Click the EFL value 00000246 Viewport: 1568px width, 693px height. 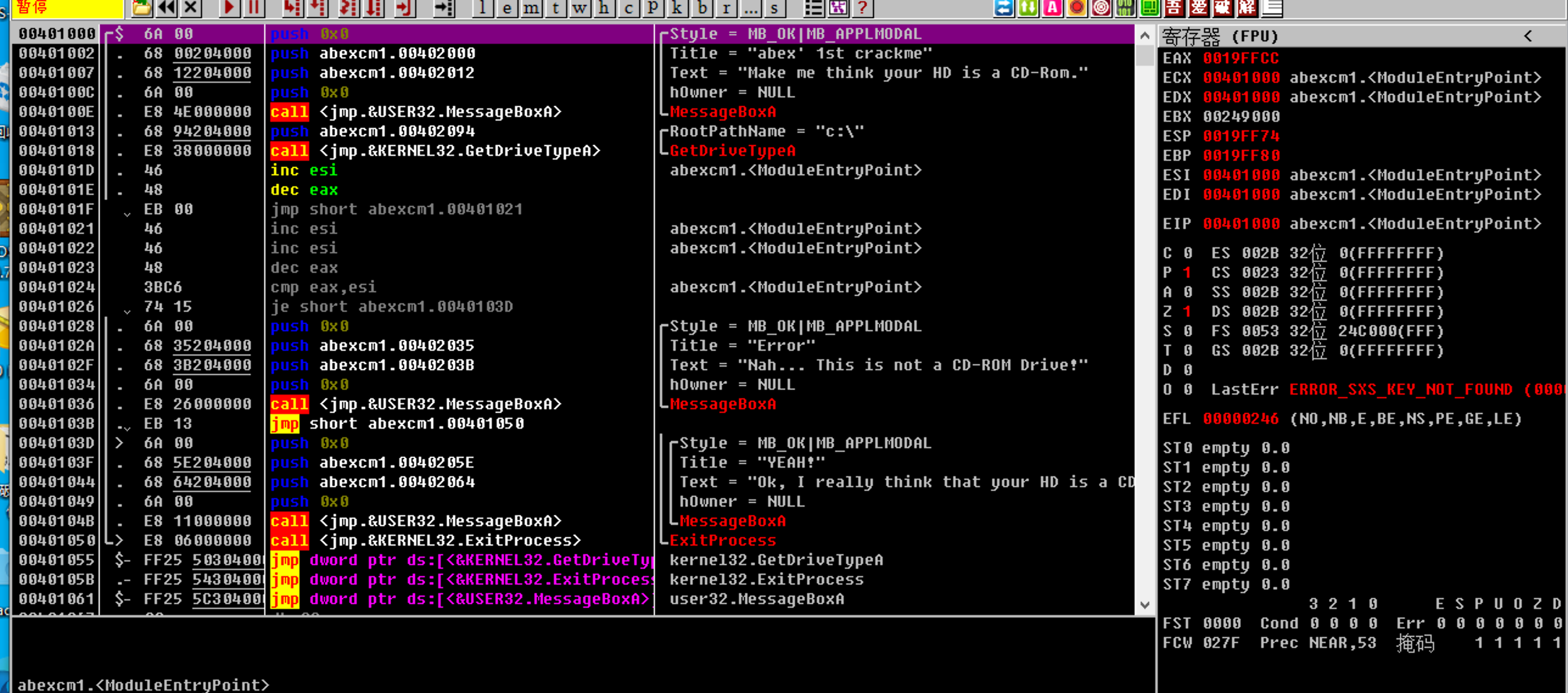(x=1241, y=418)
